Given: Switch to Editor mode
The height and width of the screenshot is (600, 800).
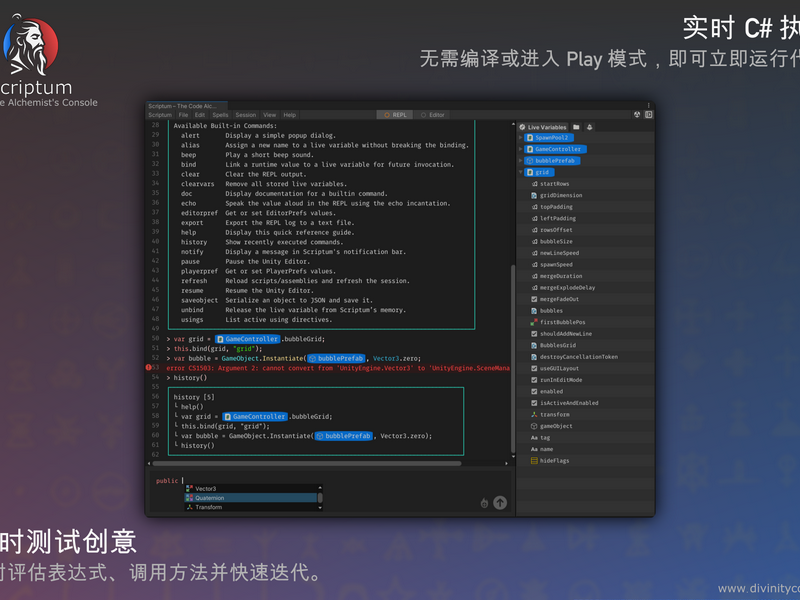Looking at the screenshot, I should [x=432, y=115].
